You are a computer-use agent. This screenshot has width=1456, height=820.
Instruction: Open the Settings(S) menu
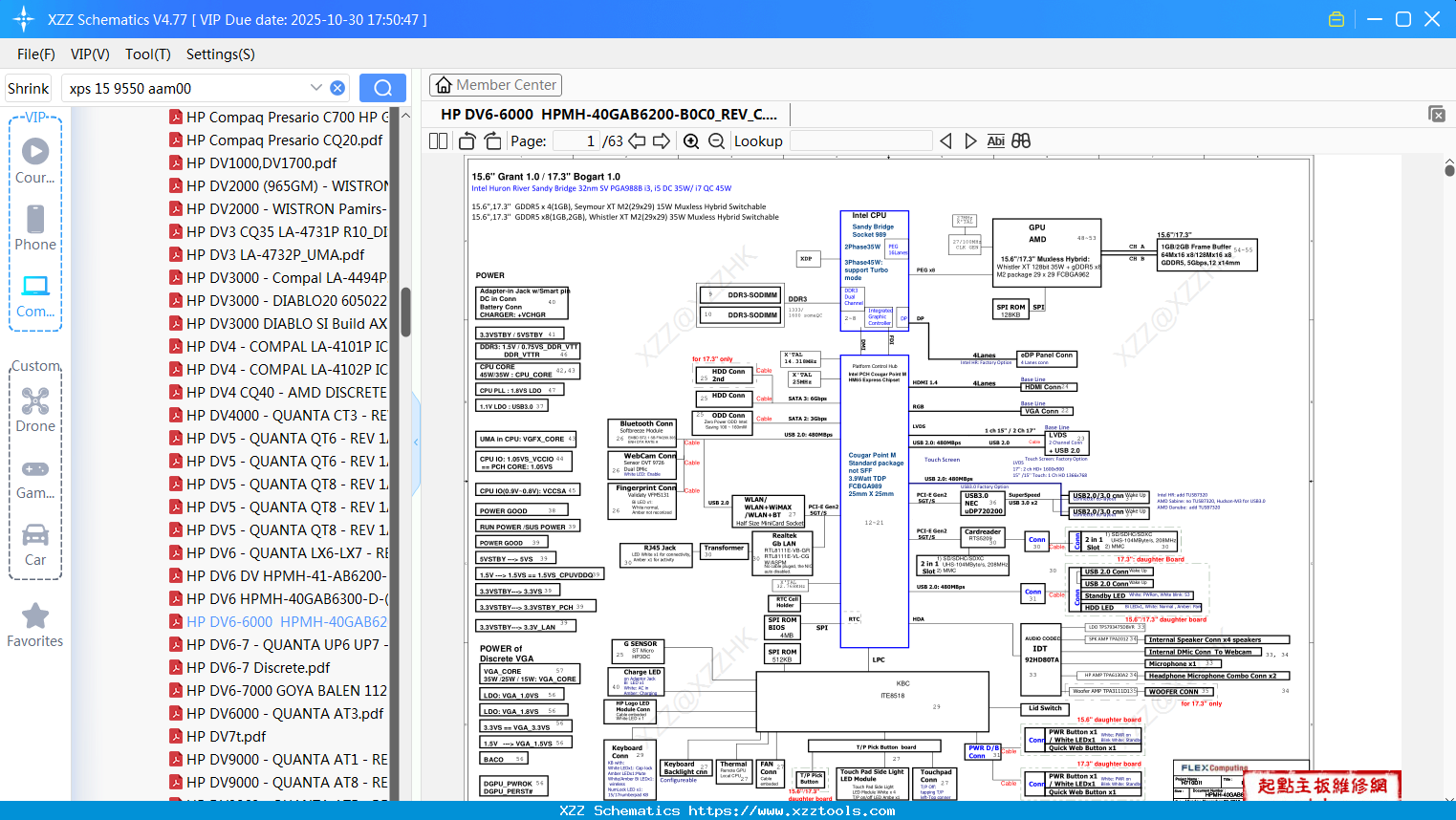[221, 54]
